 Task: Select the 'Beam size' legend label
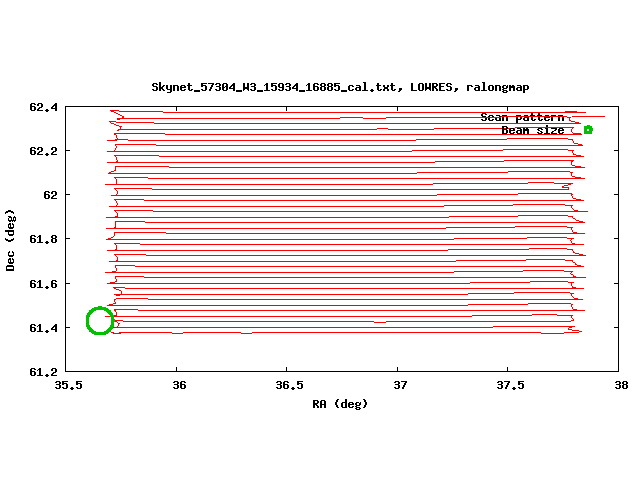(533, 130)
